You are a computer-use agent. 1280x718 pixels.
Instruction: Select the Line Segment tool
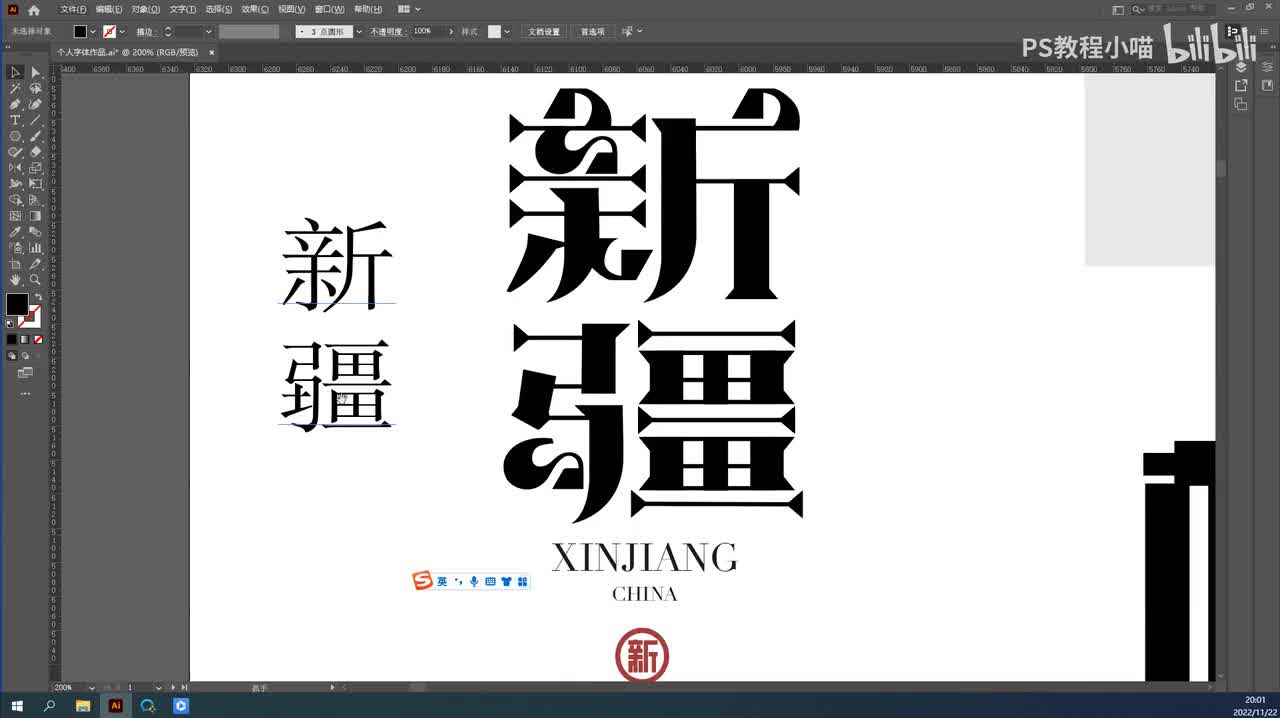(x=35, y=120)
